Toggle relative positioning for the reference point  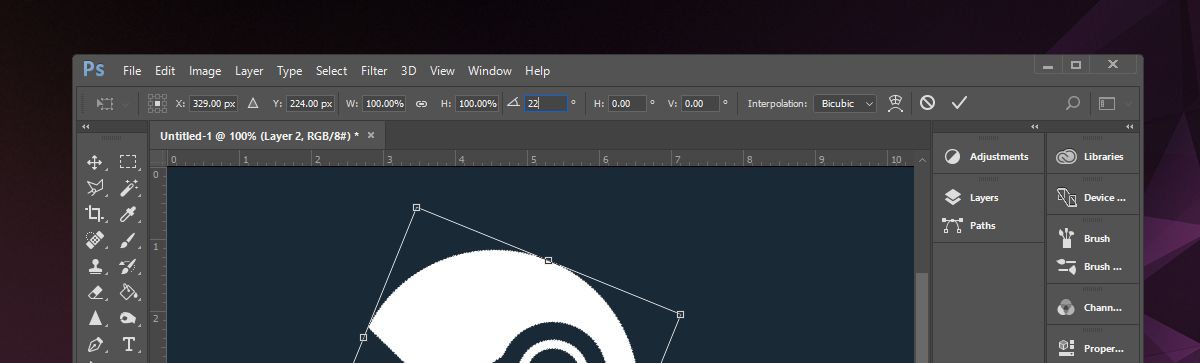tap(252, 103)
